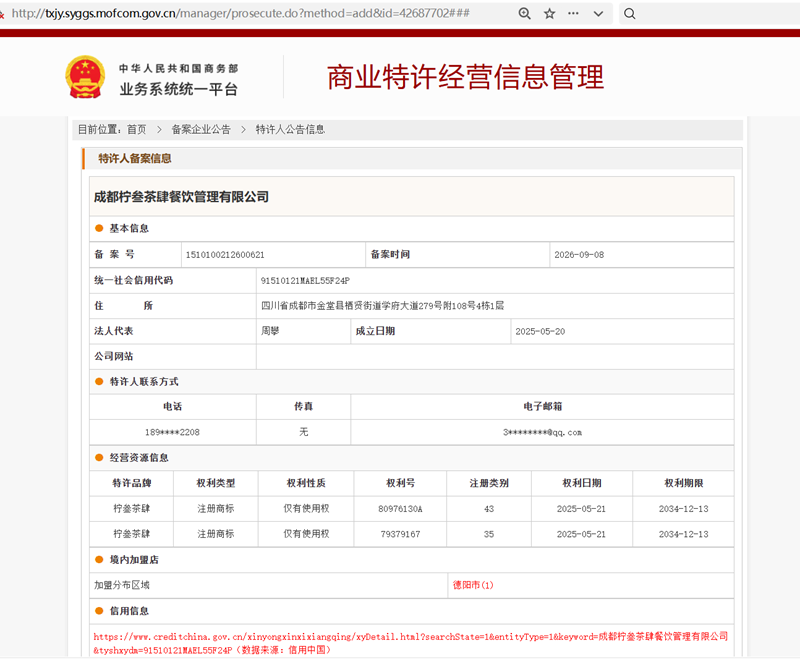Image resolution: width=800 pixels, height=659 pixels.
Task: Open 备案企业公告 breadcrumb link
Action: tap(201, 130)
